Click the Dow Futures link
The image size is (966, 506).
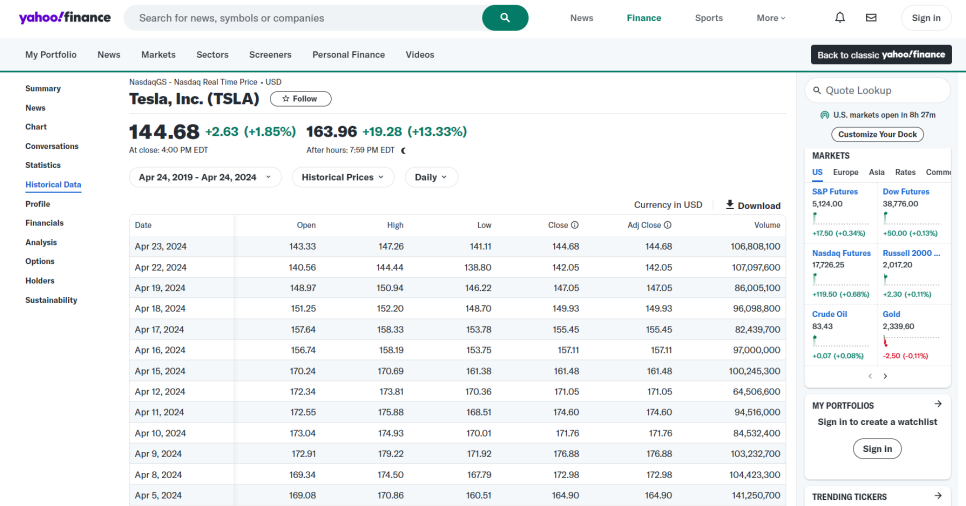tap(906, 192)
